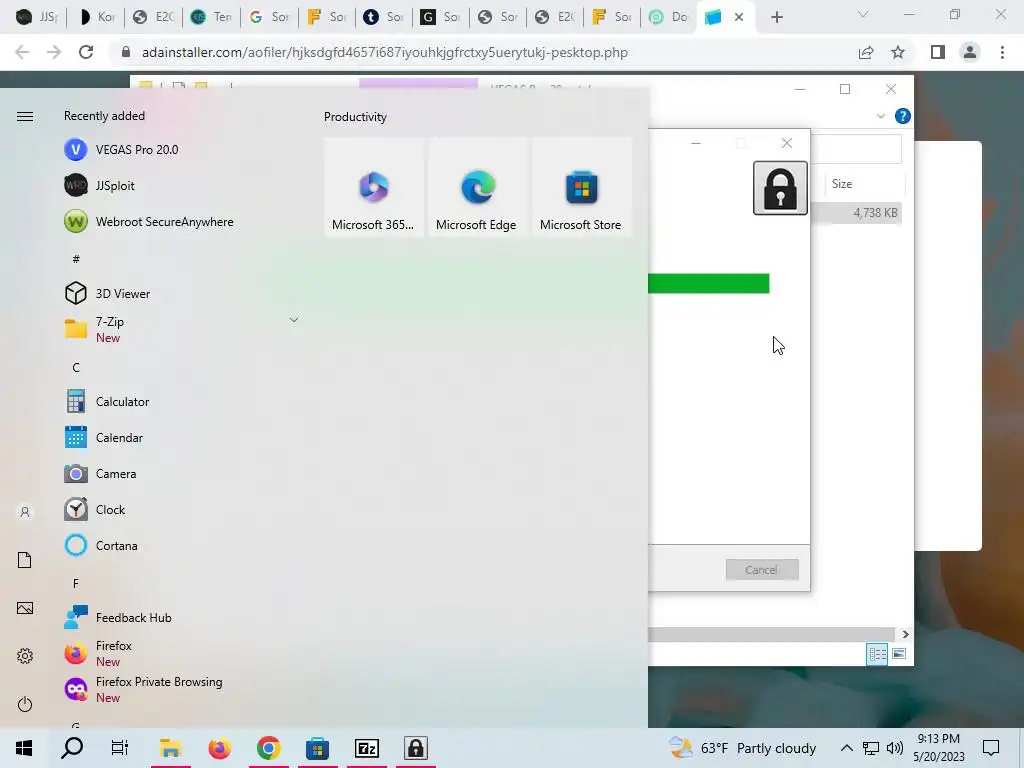Viewport: 1024px width, 768px height.
Task: Open the Microsoft 365 tile
Action: click(373, 187)
